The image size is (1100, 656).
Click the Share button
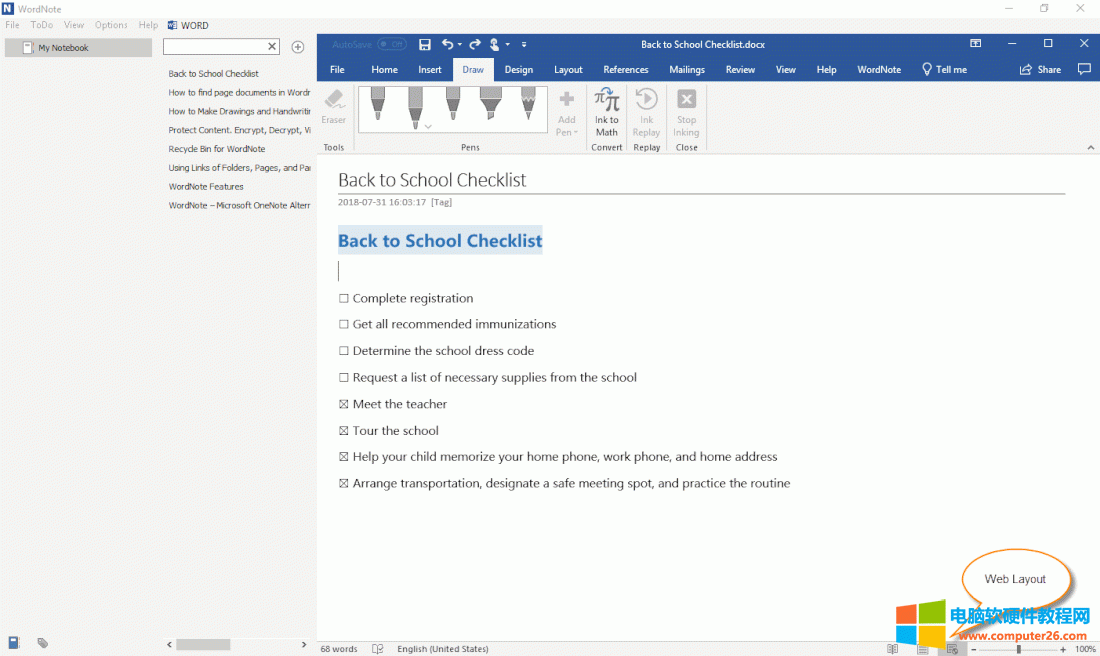coord(1040,70)
